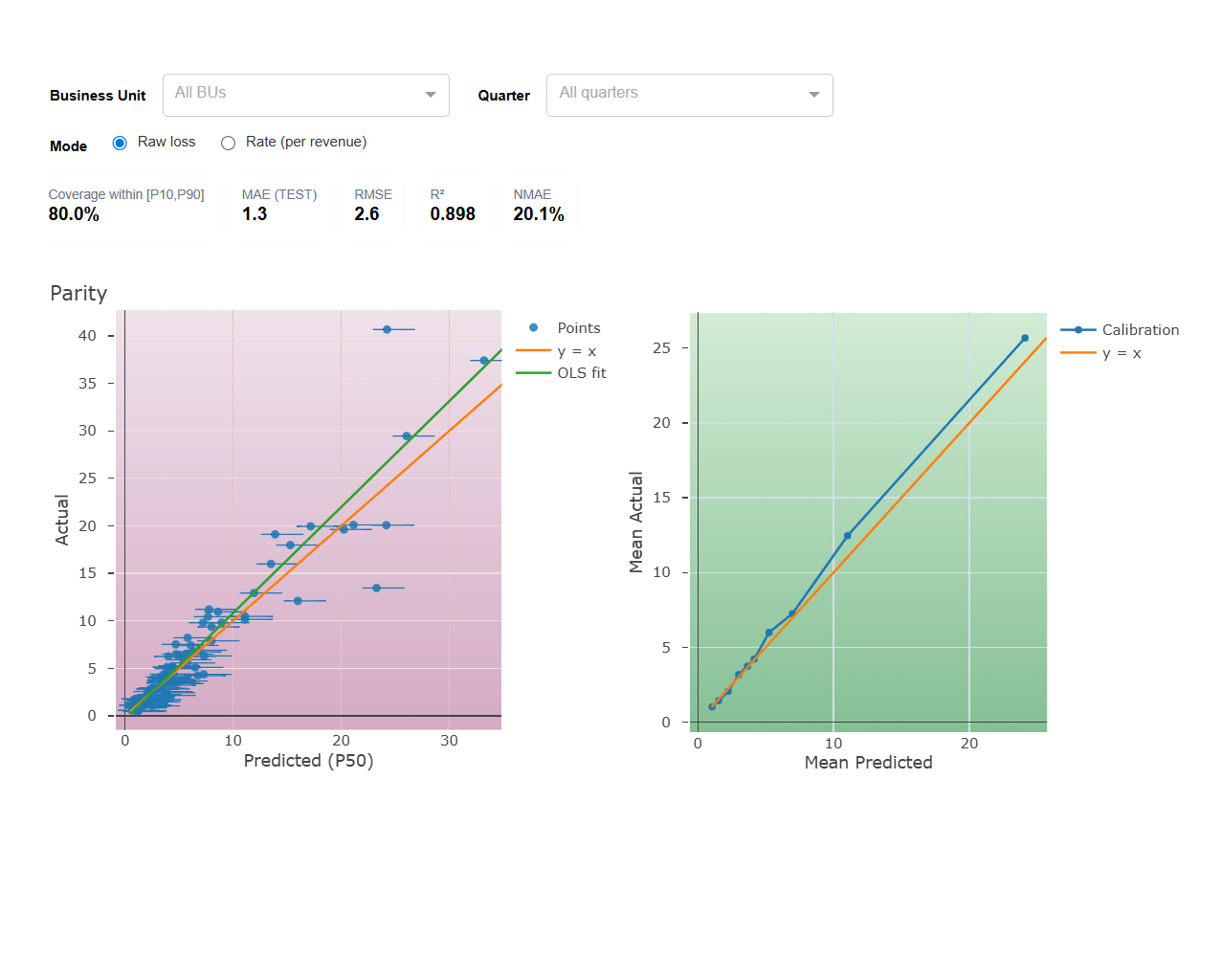Click calibration marker near mean predicted 11
Viewport: 1222px width, 980px height.
tap(847, 536)
